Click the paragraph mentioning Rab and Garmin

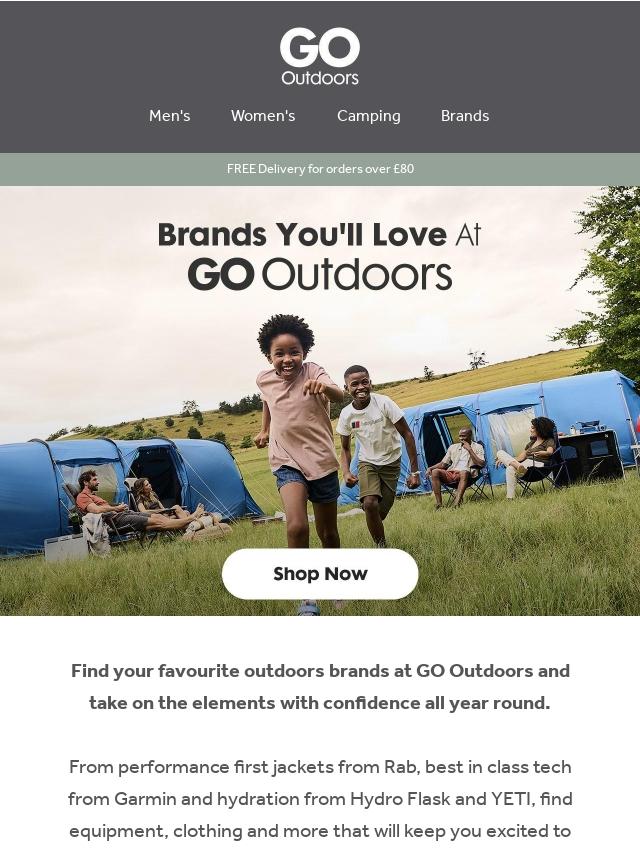pos(320,799)
